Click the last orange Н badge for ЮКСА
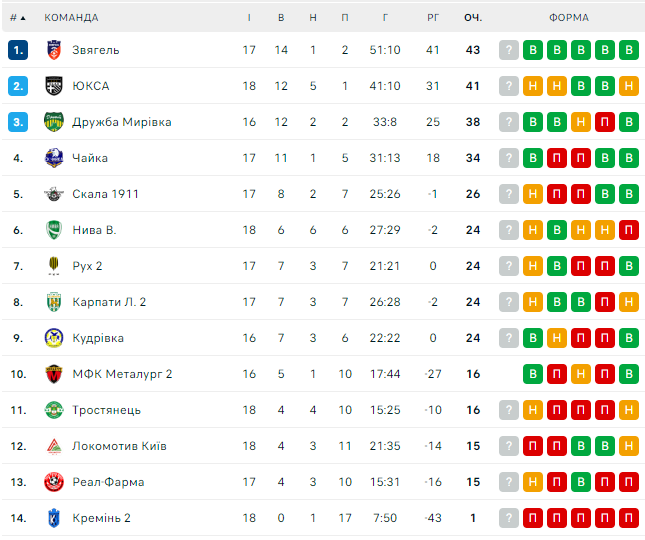The image size is (645, 540). point(629,86)
